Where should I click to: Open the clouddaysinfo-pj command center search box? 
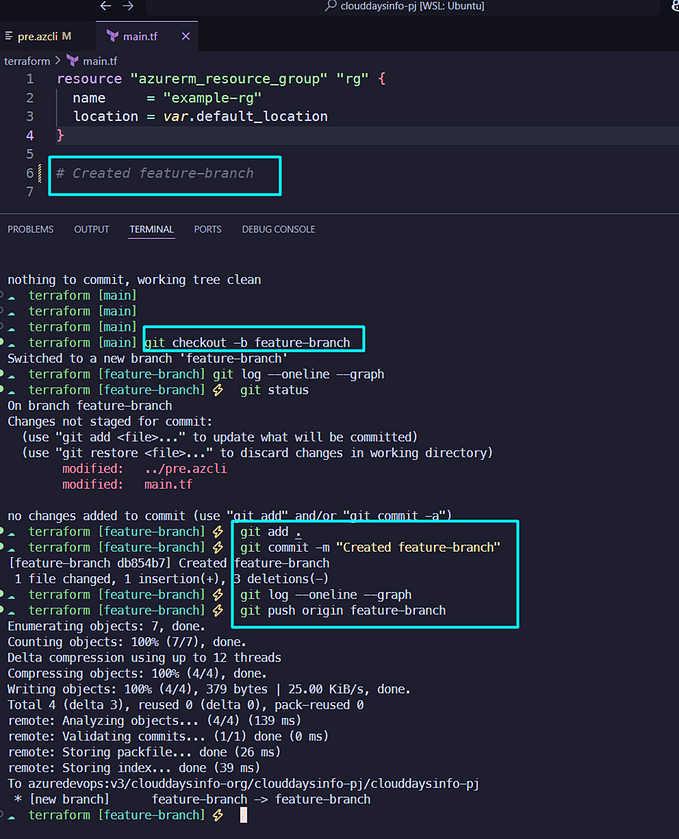tap(404, 6)
